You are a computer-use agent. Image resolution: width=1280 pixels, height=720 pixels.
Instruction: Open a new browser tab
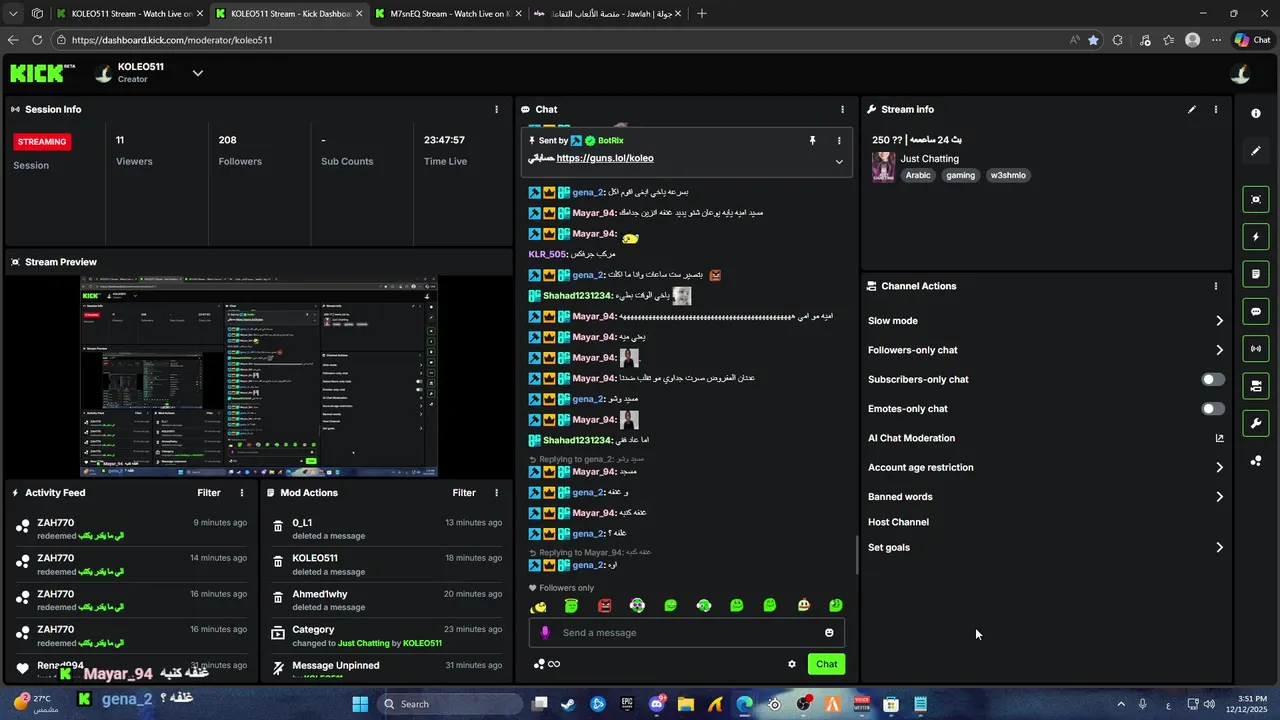701,14
